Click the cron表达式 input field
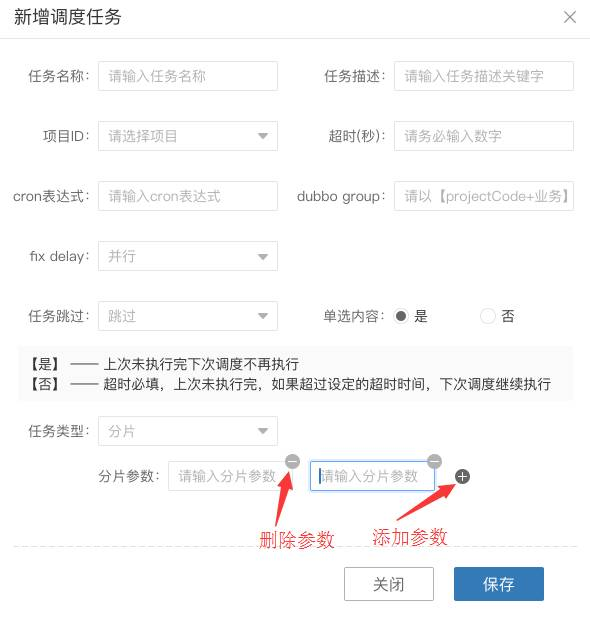The image size is (590, 617). (x=188, y=196)
